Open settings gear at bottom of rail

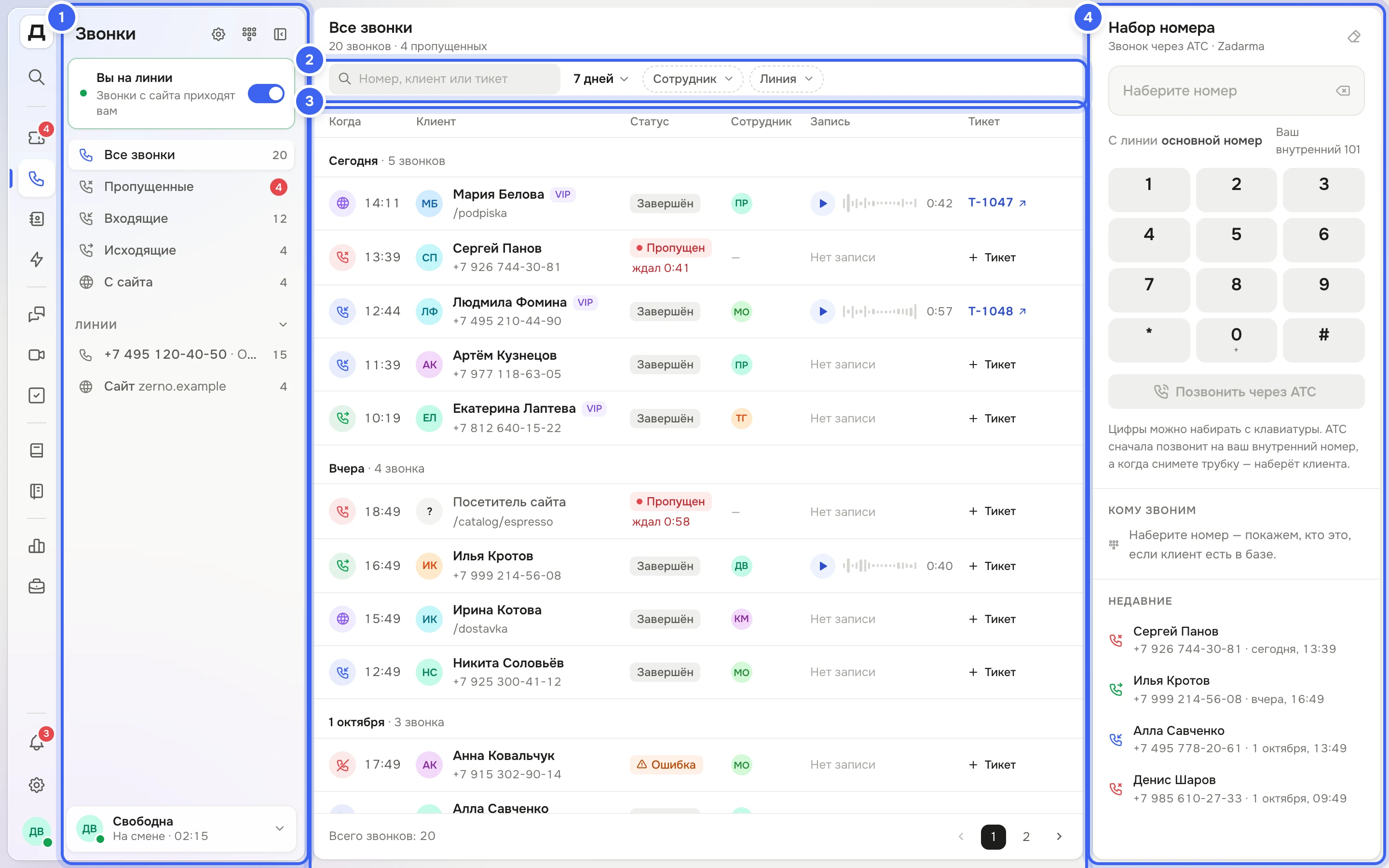37,785
